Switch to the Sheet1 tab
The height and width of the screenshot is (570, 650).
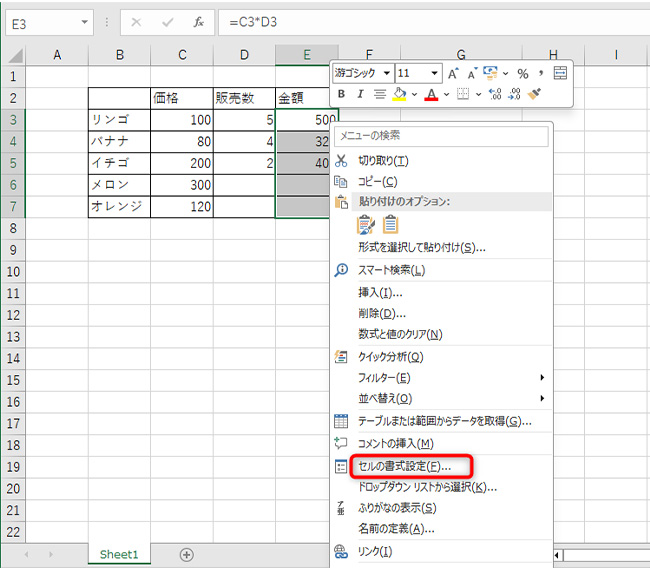[118, 554]
